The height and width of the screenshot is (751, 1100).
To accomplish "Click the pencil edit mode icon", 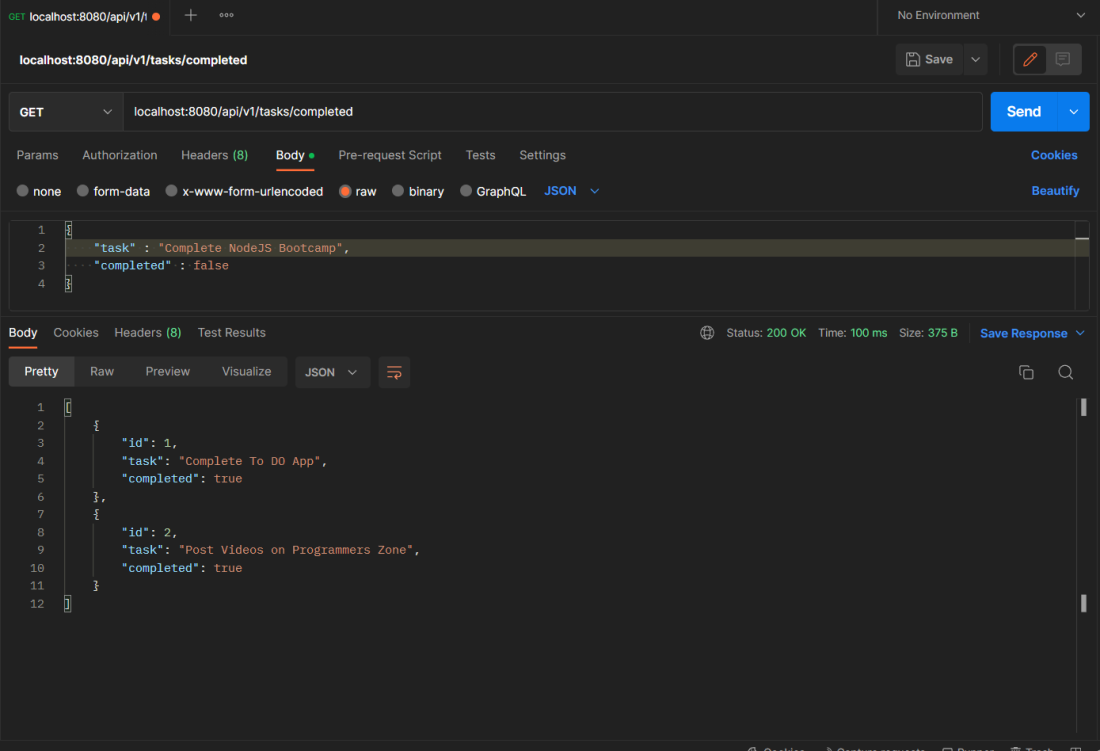I will pyautogui.click(x=1030, y=60).
